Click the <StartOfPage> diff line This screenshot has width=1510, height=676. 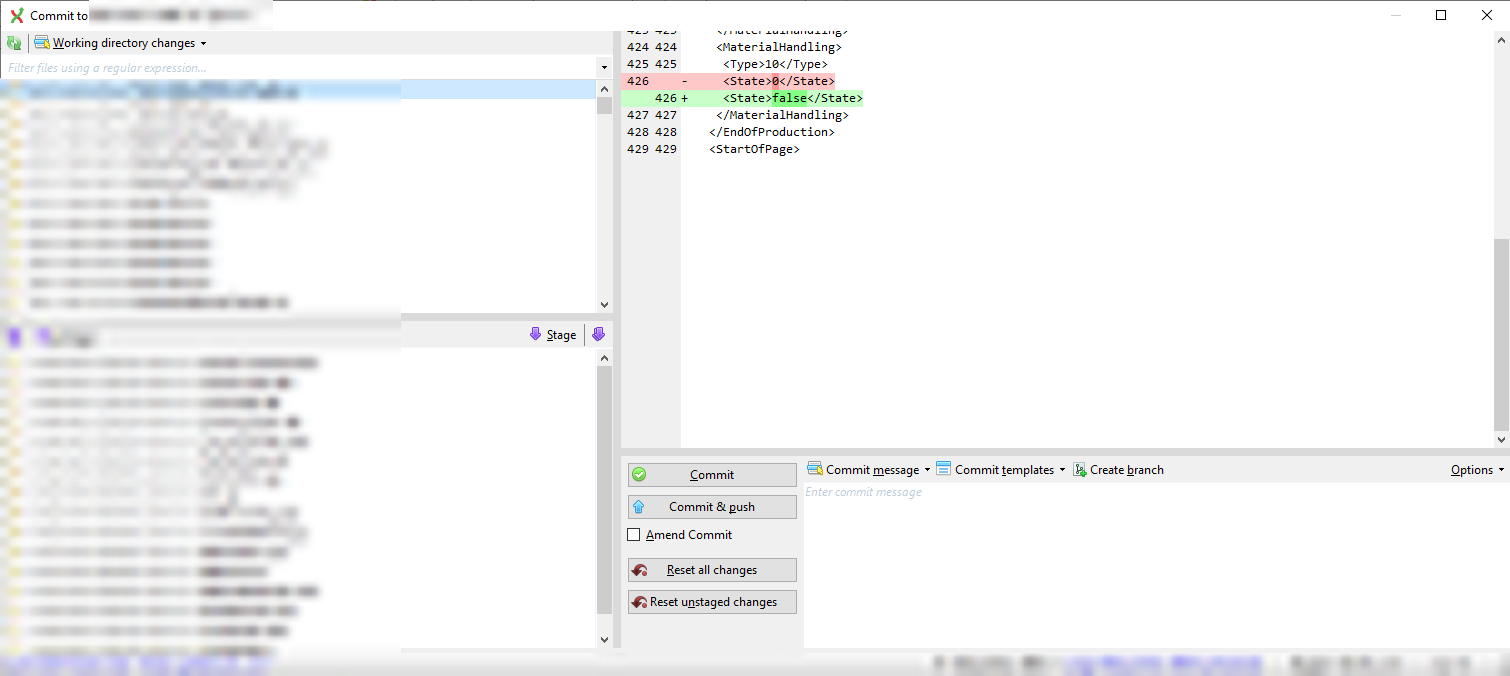754,149
